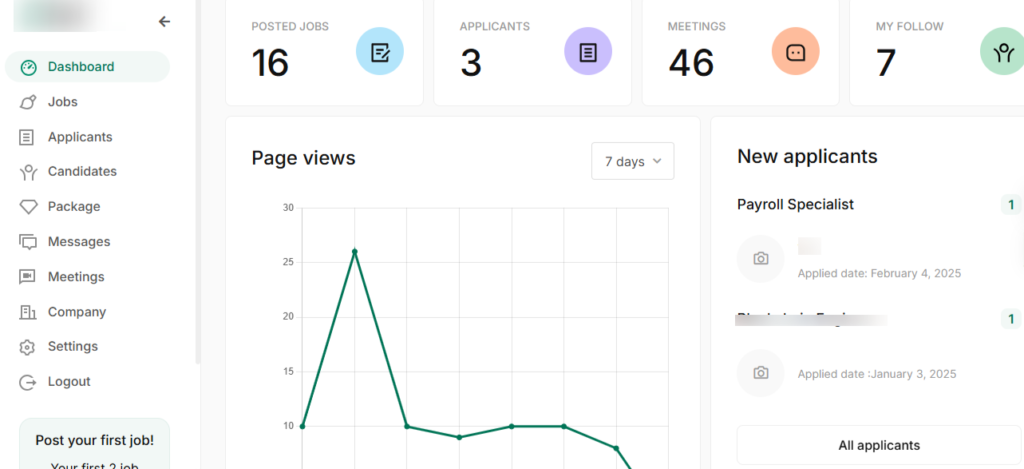
Task: Click the Dashboard gauge icon in sidebar
Action: pyautogui.click(x=28, y=67)
